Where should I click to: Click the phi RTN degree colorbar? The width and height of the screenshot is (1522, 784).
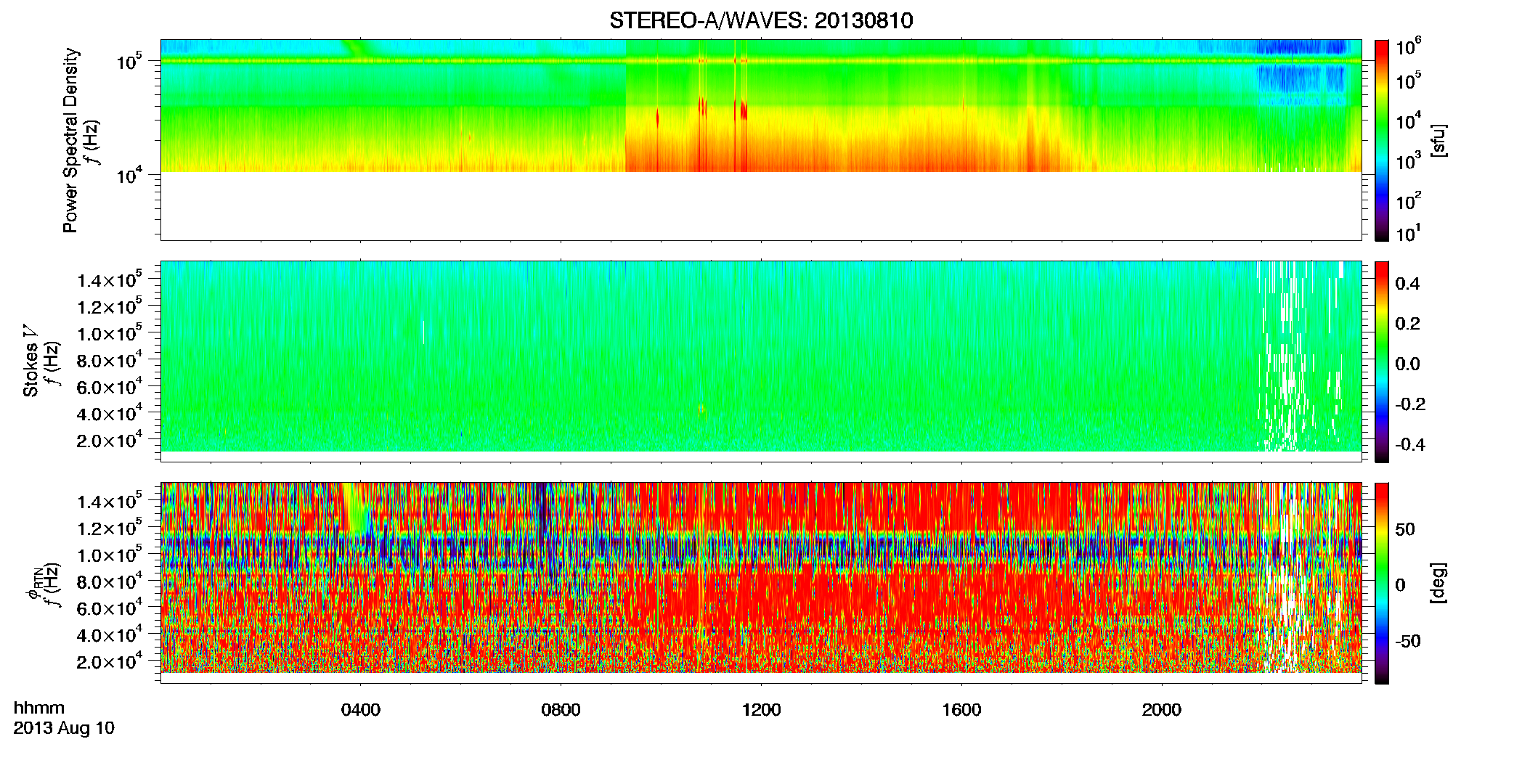click(1382, 583)
